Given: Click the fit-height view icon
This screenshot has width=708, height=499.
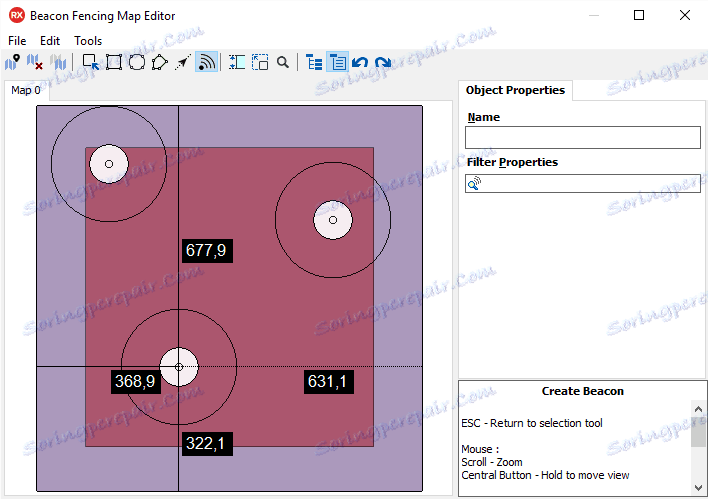Looking at the screenshot, I should pyautogui.click(x=237, y=62).
